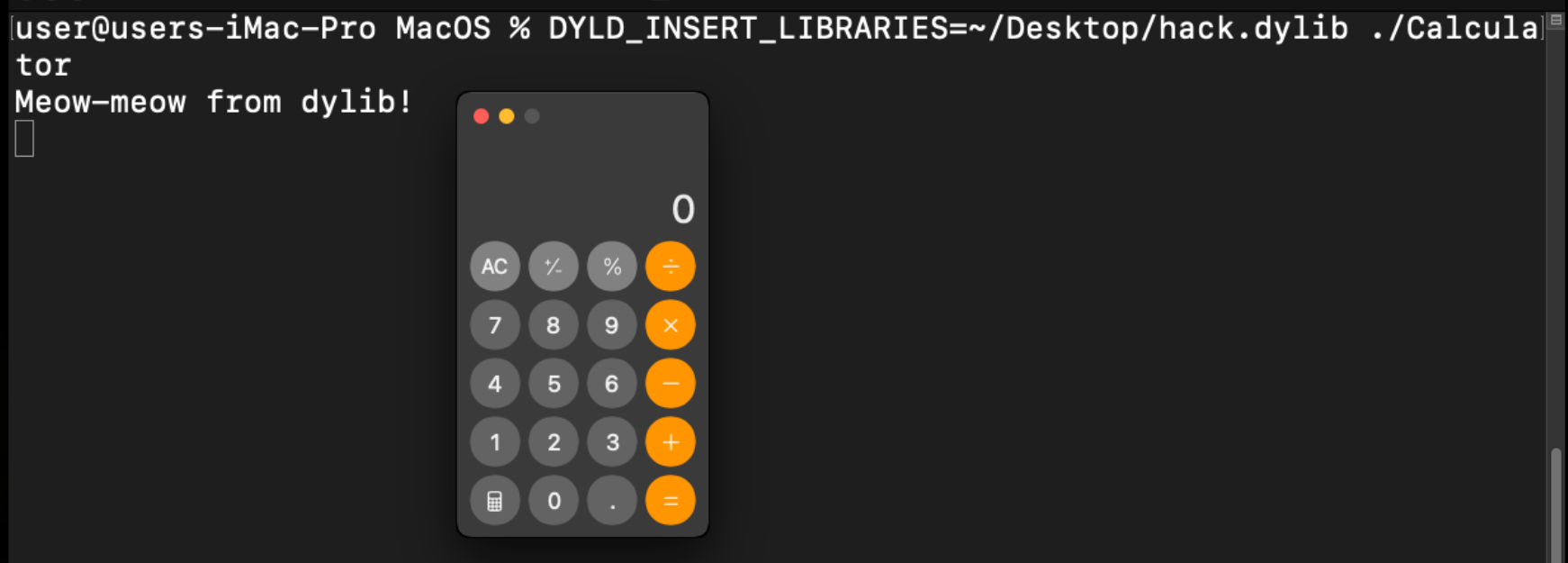The width and height of the screenshot is (1568, 563).
Task: Select the minus operator button
Action: pos(671,384)
